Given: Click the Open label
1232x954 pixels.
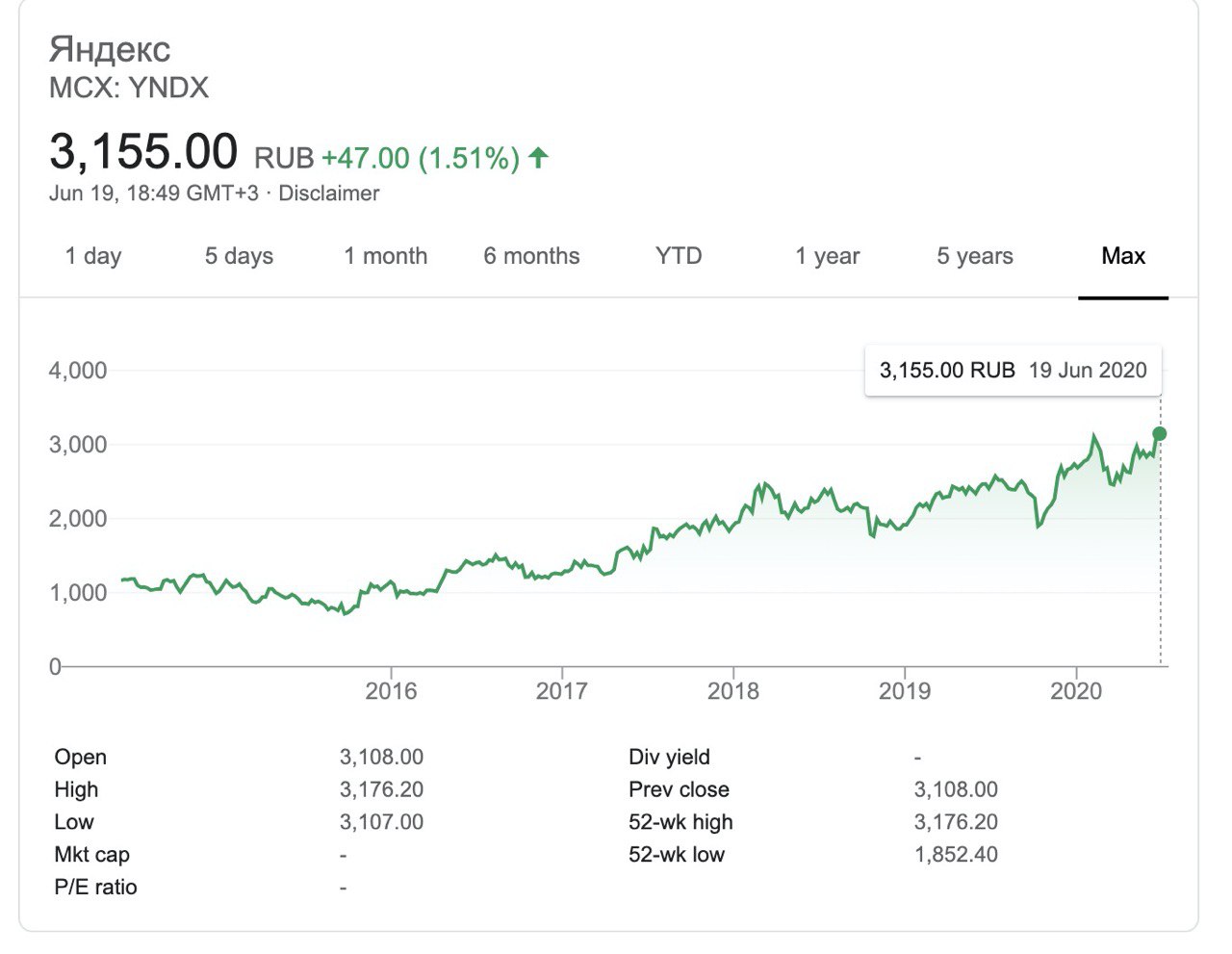Looking at the screenshot, I should [81, 758].
